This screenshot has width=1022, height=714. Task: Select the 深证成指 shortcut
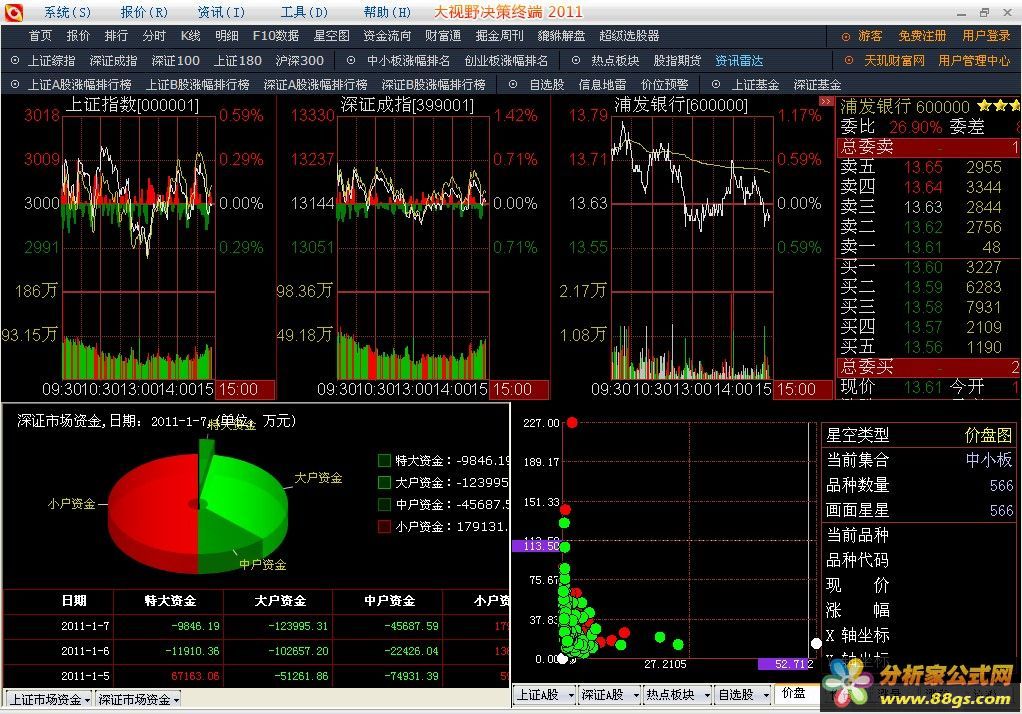pos(113,61)
